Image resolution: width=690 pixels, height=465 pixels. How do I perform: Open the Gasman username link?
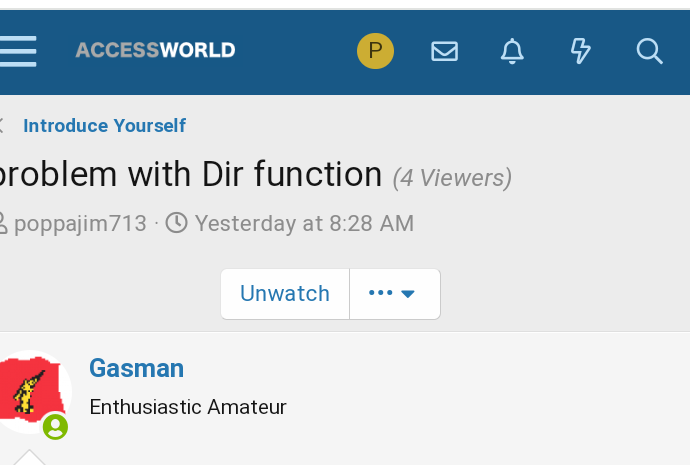point(136,368)
